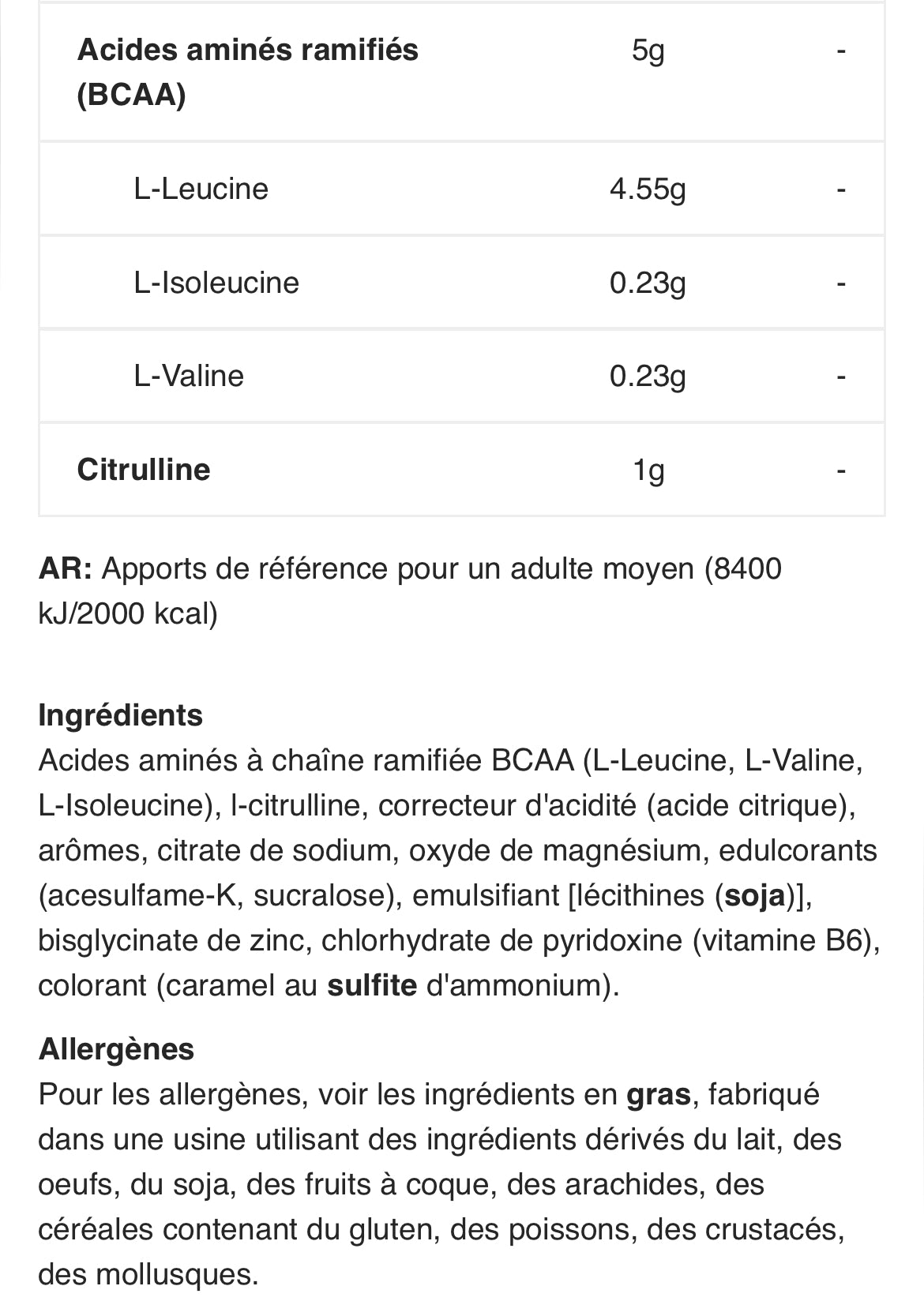The width and height of the screenshot is (924, 1316).
Task: Click the bold word sulfite
Action: (x=372, y=985)
